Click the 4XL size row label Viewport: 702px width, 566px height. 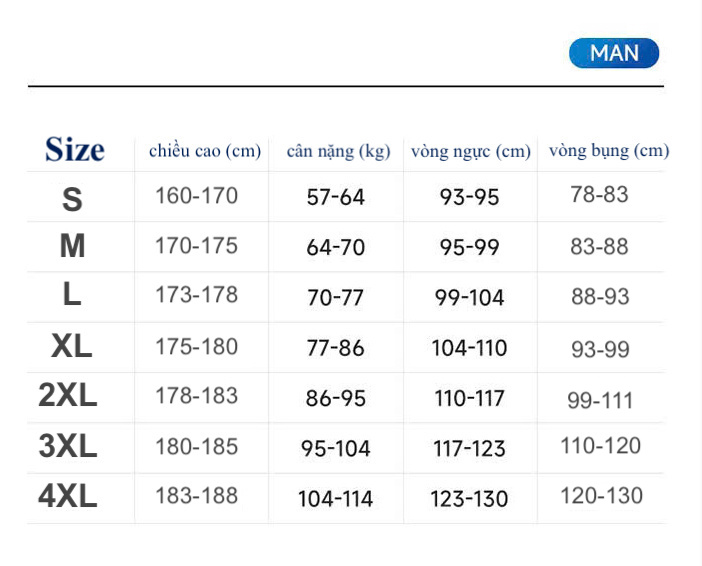point(68,496)
